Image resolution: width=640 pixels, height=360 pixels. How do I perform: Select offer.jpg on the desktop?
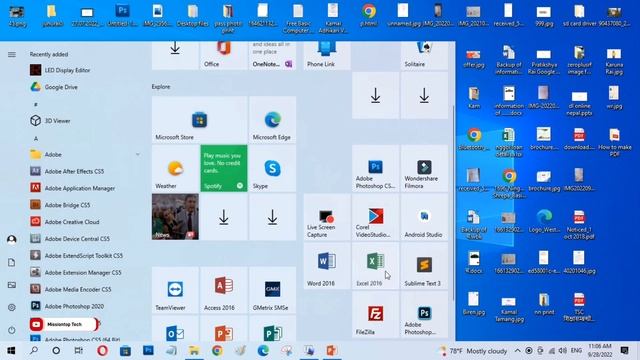click(x=473, y=58)
